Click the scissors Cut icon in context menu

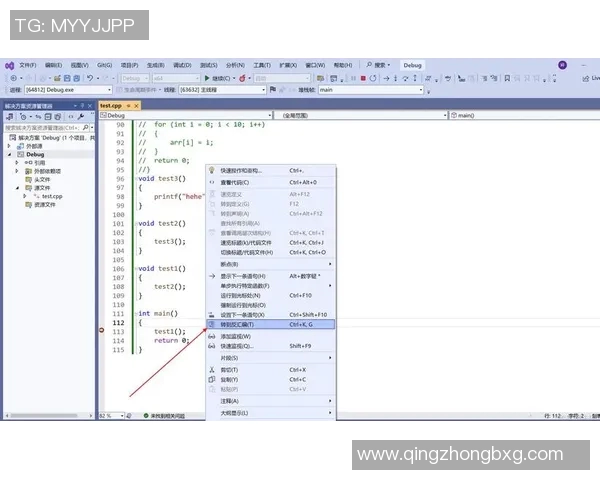(211, 369)
